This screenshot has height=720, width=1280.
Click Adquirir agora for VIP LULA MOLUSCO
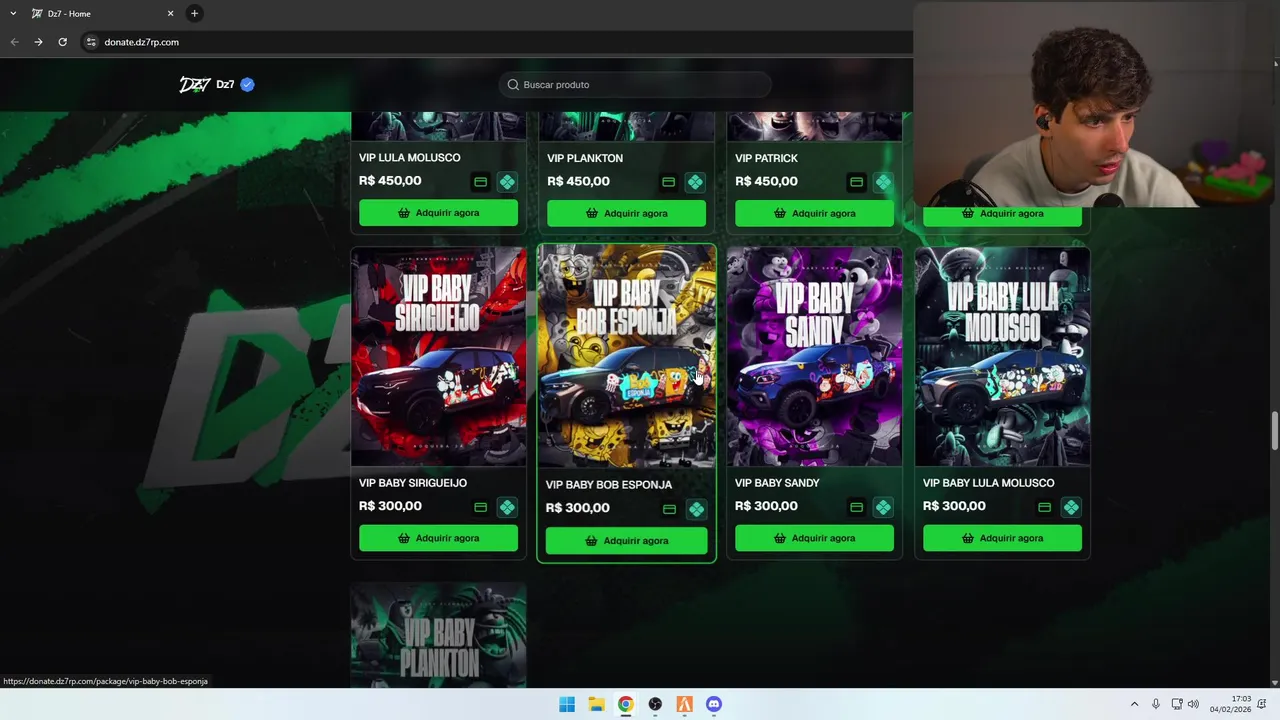438,213
